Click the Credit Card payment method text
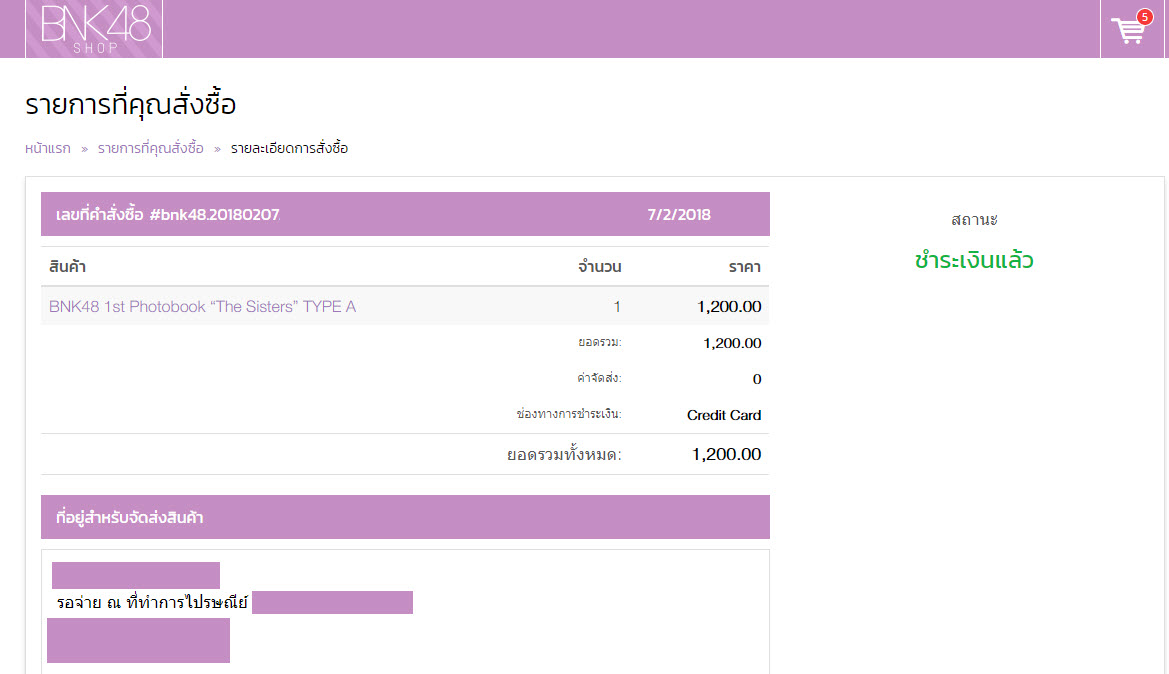The image size is (1169, 674). pos(724,415)
